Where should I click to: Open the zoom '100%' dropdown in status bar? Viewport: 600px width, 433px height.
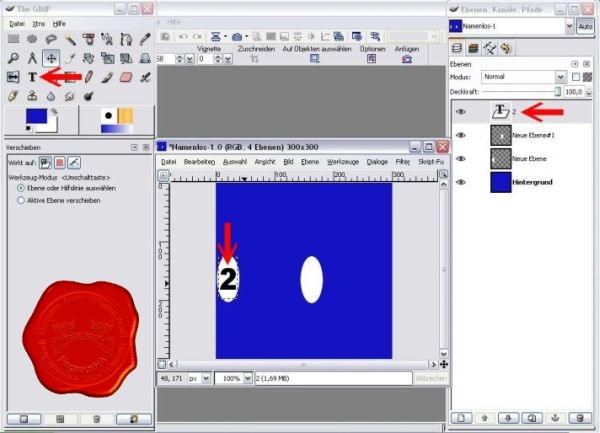click(x=248, y=378)
